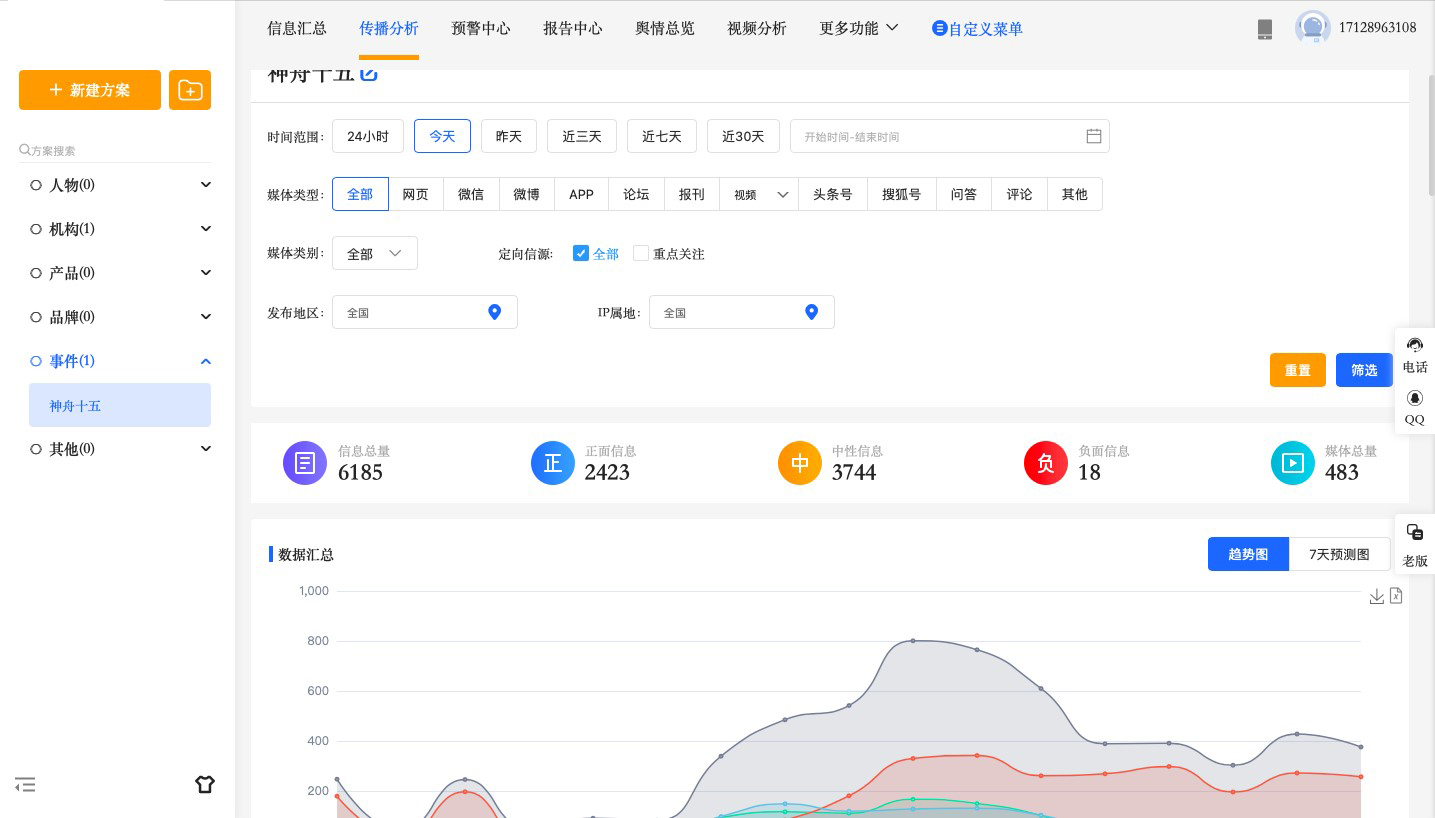The height and width of the screenshot is (818, 1435).
Task: Open the 预警中心 tab
Action: pyautogui.click(x=481, y=28)
